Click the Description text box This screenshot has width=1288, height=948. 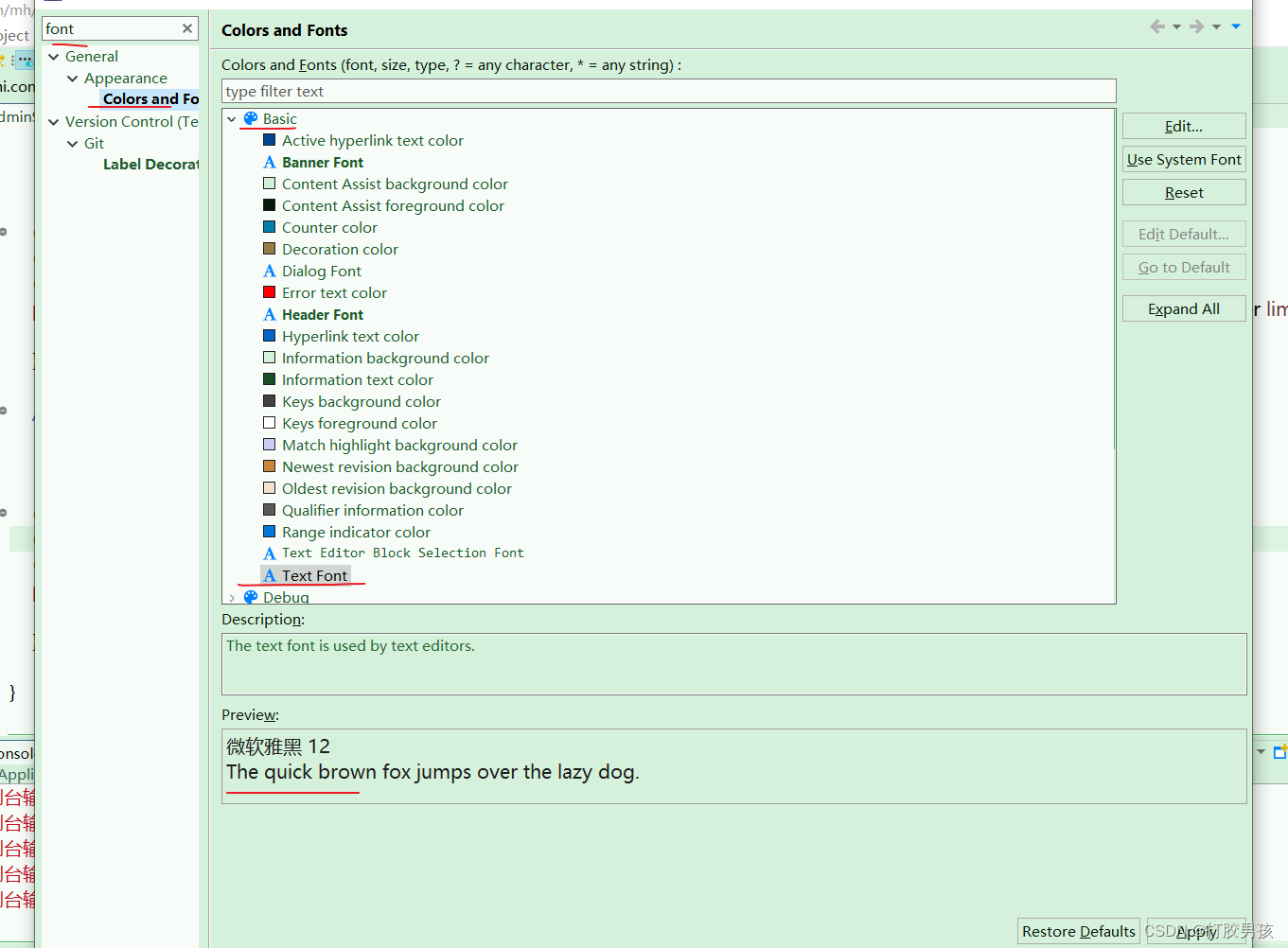tap(733, 664)
